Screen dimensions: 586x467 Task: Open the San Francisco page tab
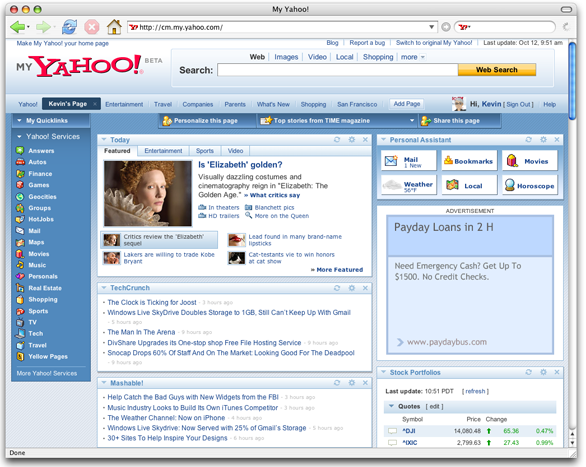click(357, 104)
